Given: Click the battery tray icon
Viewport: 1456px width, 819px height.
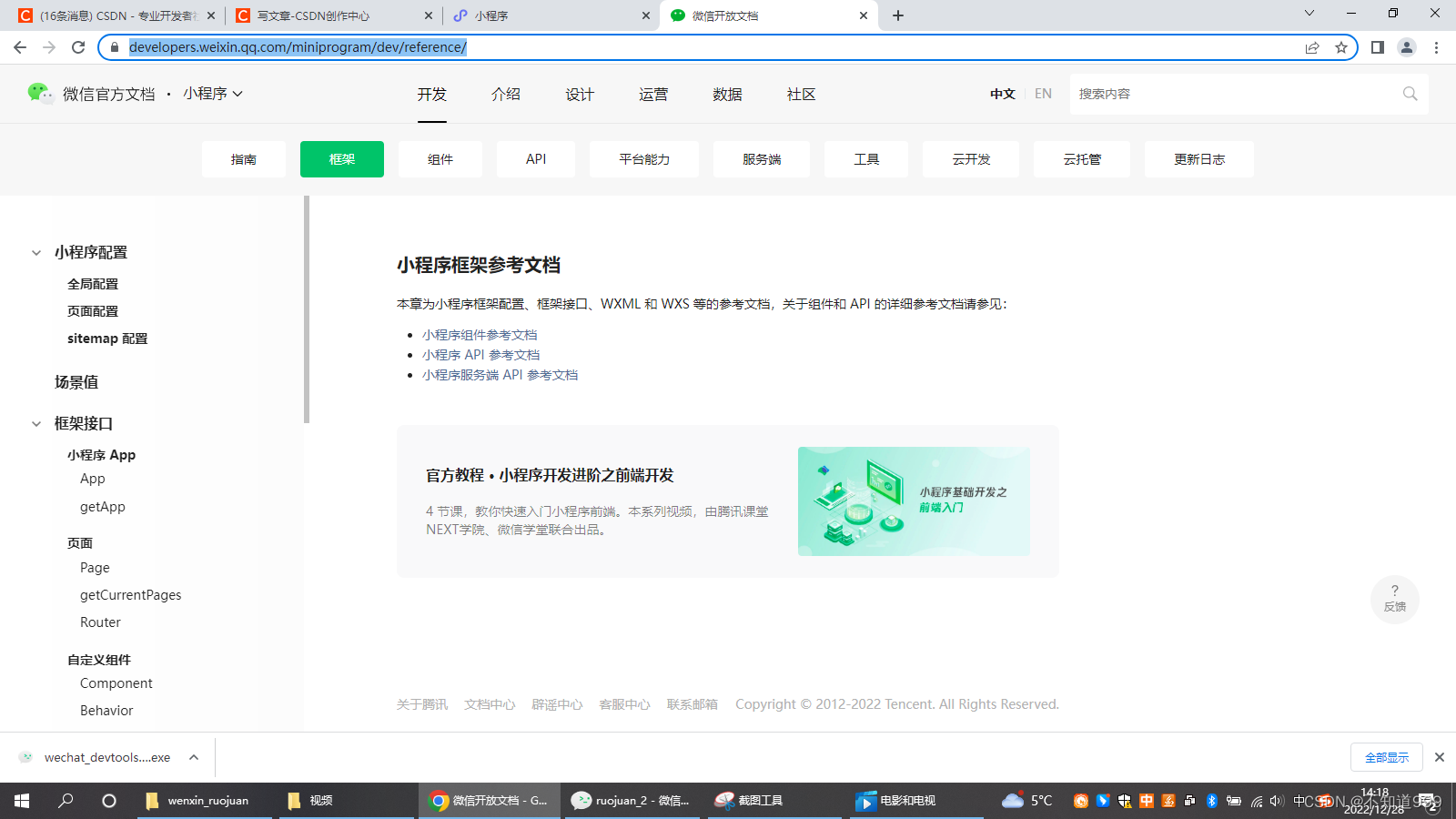Looking at the screenshot, I should click(1234, 801).
